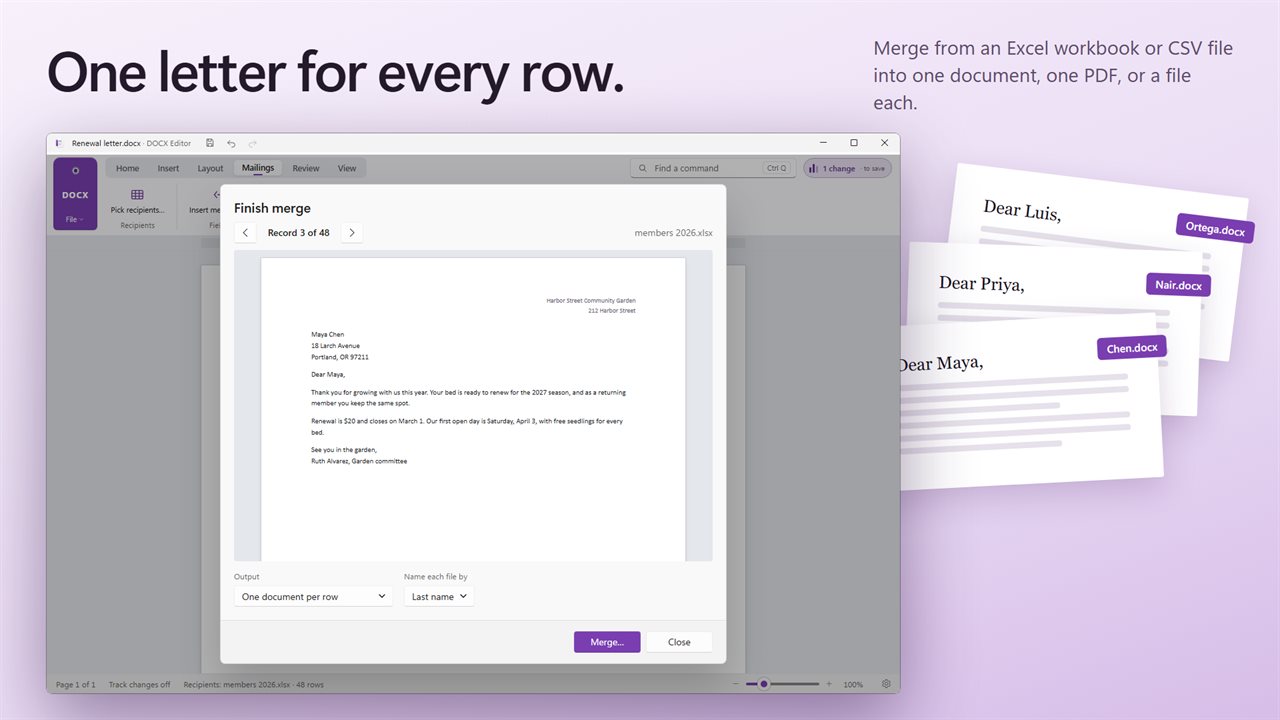1280x720 pixels.
Task: Click the Find a command search box
Action: click(x=713, y=168)
